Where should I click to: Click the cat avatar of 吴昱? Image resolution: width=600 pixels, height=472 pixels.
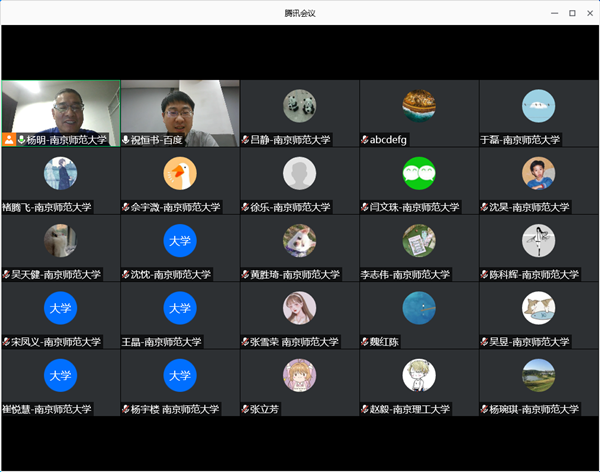point(538,308)
